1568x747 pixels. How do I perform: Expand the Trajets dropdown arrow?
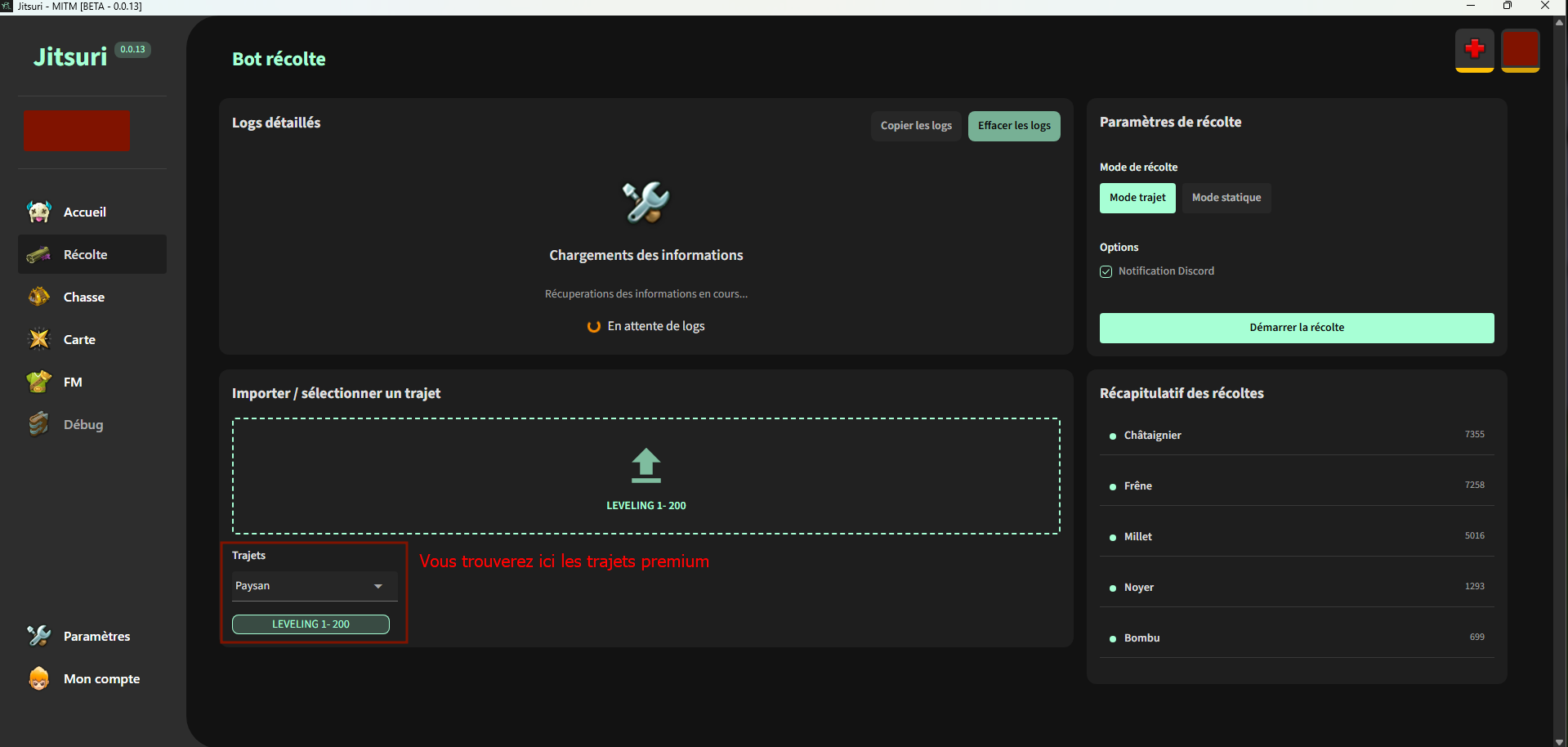(378, 586)
